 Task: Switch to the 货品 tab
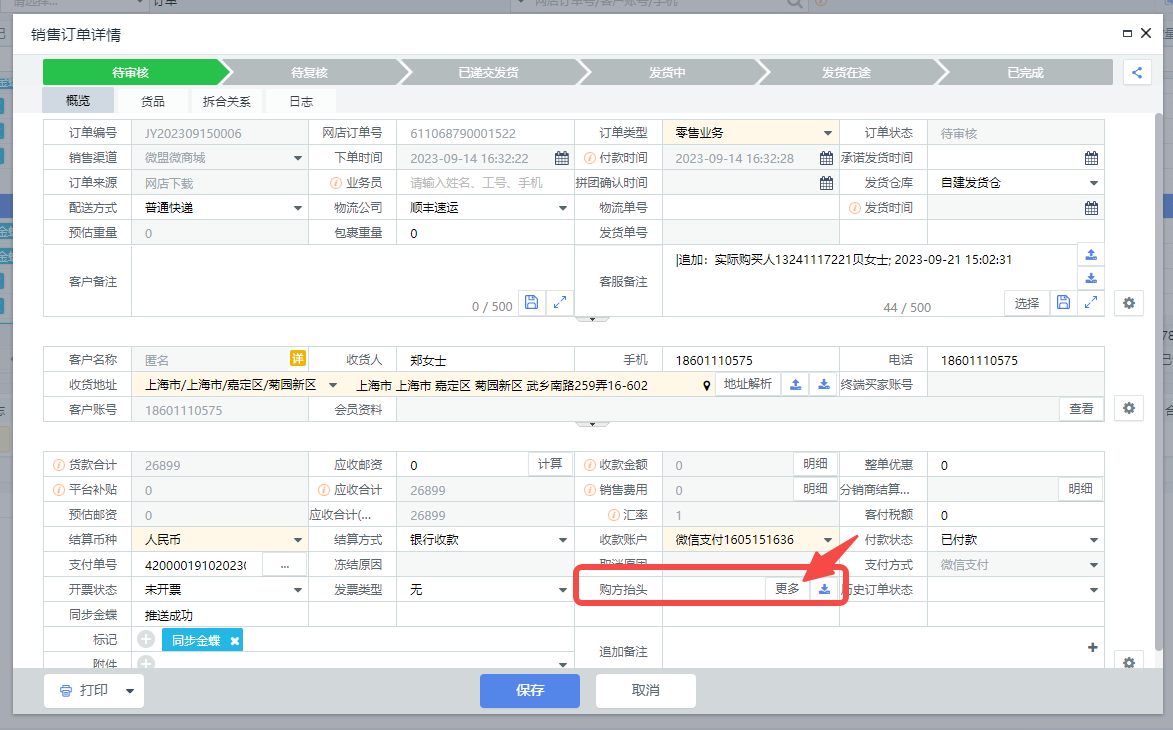pos(152,101)
